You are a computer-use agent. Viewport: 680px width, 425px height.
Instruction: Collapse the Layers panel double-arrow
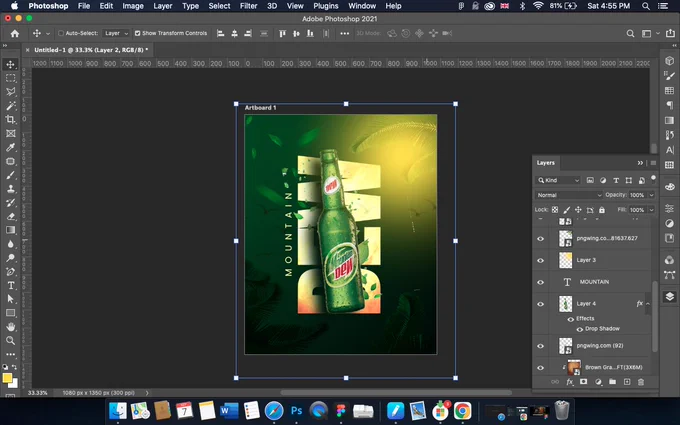[640, 163]
